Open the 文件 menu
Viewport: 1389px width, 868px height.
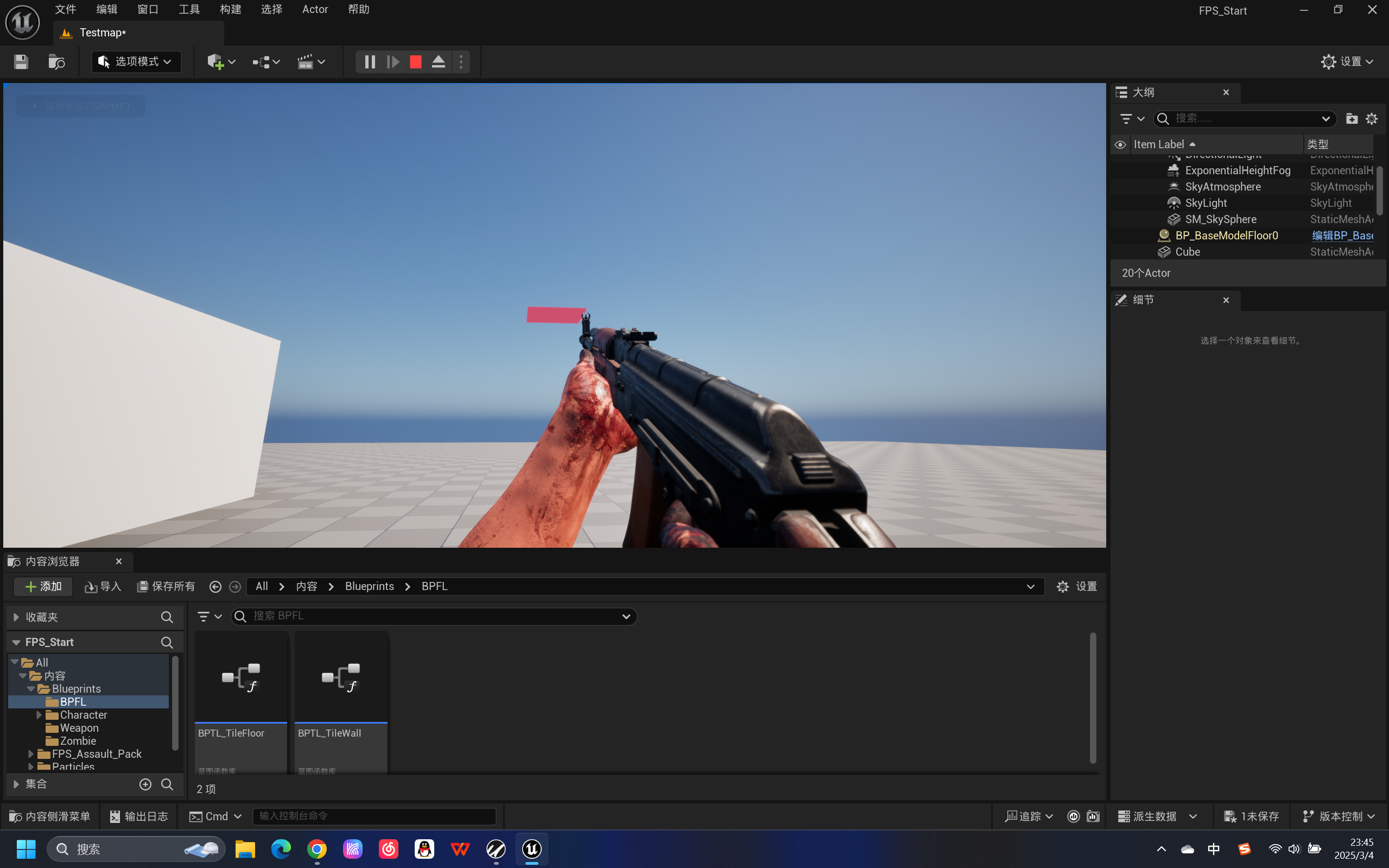(x=66, y=9)
